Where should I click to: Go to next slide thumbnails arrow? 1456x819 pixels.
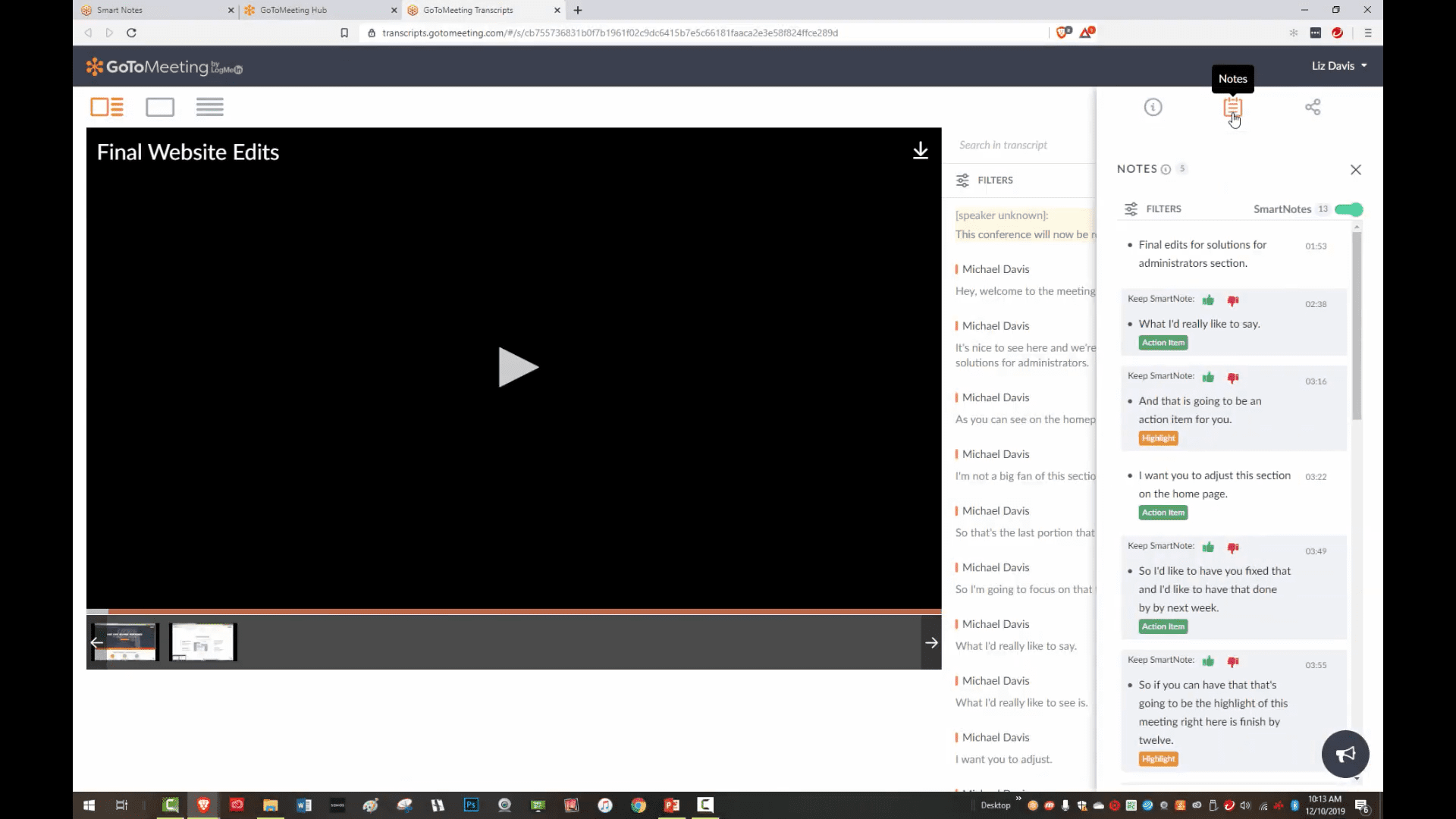[x=931, y=642]
